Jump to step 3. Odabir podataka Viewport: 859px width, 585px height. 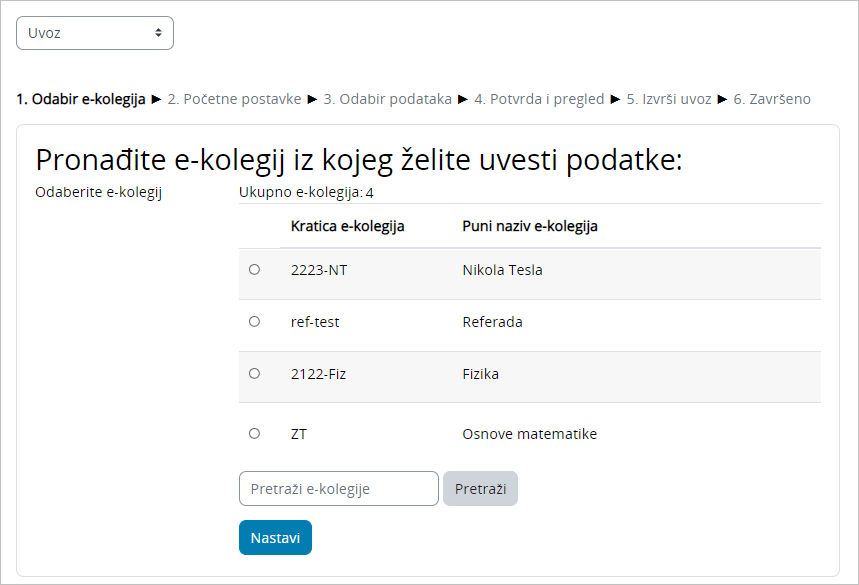click(387, 99)
